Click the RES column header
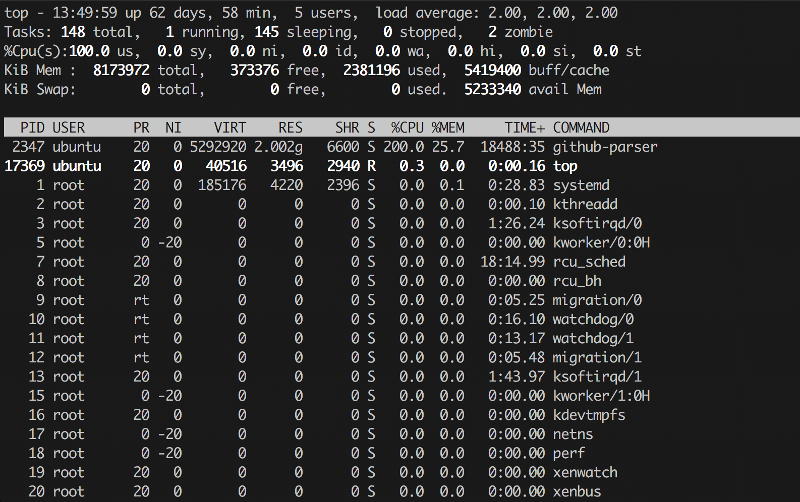This screenshot has height=502, width=800. click(290, 128)
